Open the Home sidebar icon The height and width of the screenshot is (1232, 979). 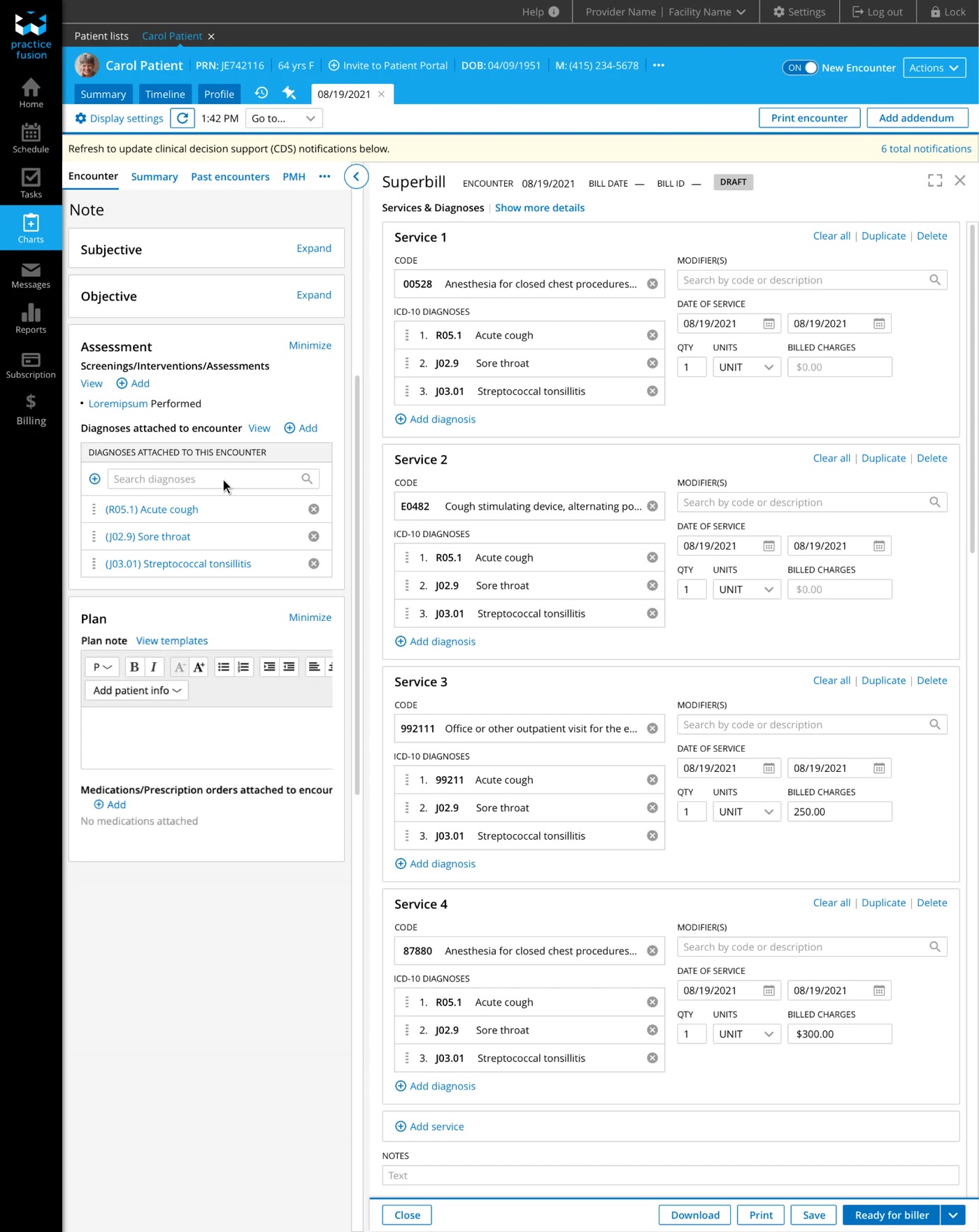(31, 93)
